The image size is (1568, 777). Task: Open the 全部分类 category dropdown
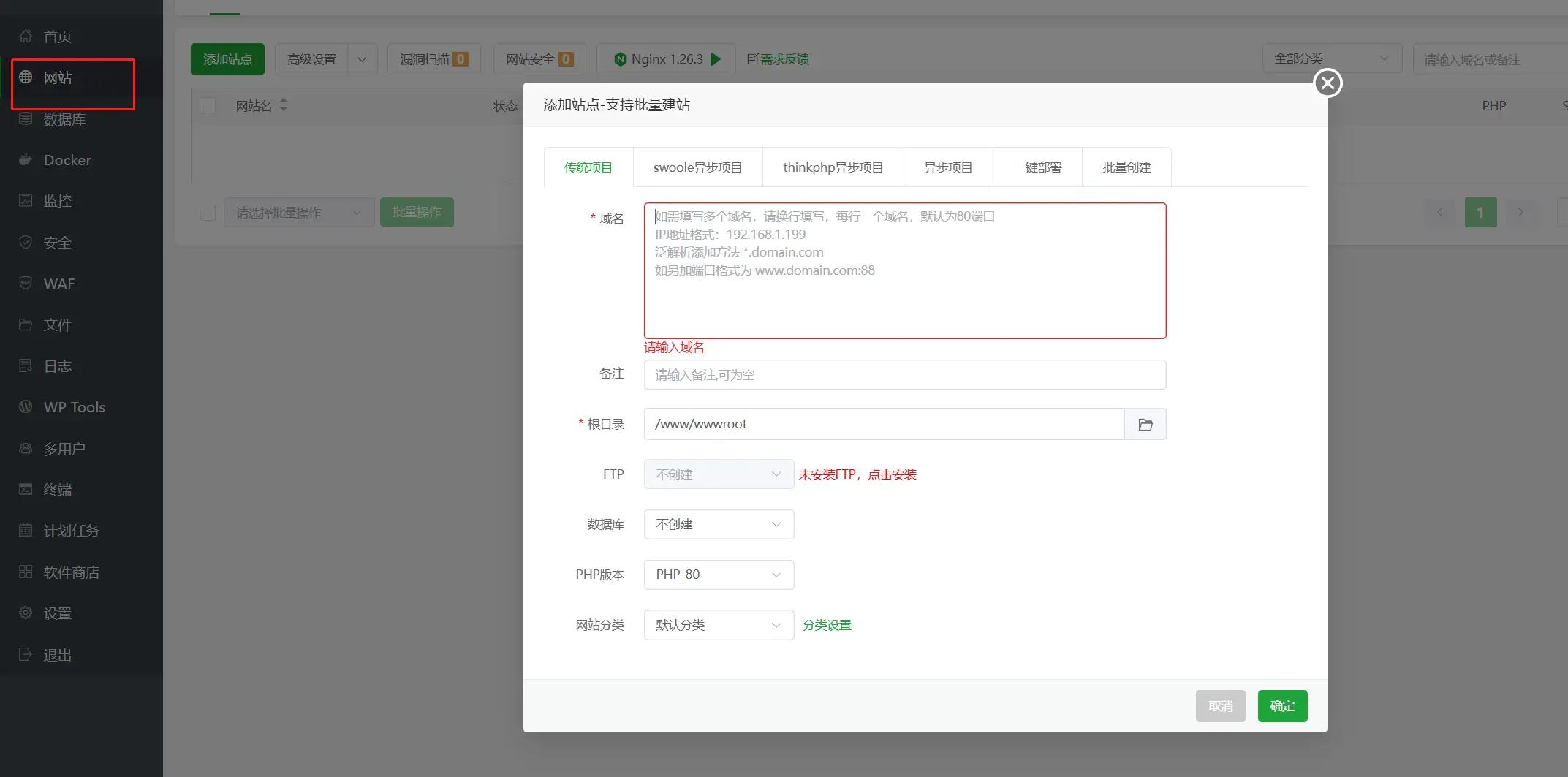pyautogui.click(x=1332, y=58)
